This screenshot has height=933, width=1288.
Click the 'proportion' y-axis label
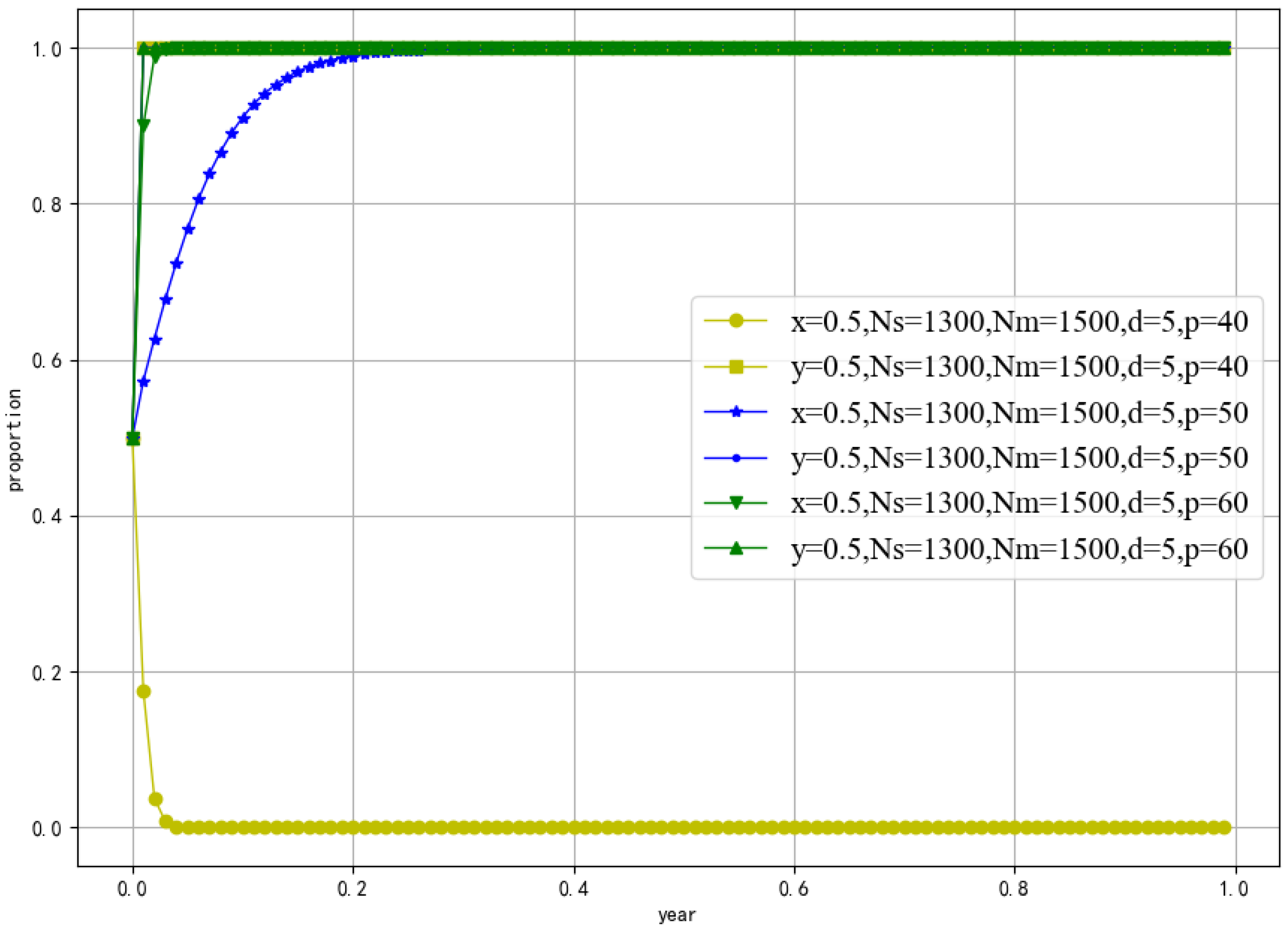[14, 440]
